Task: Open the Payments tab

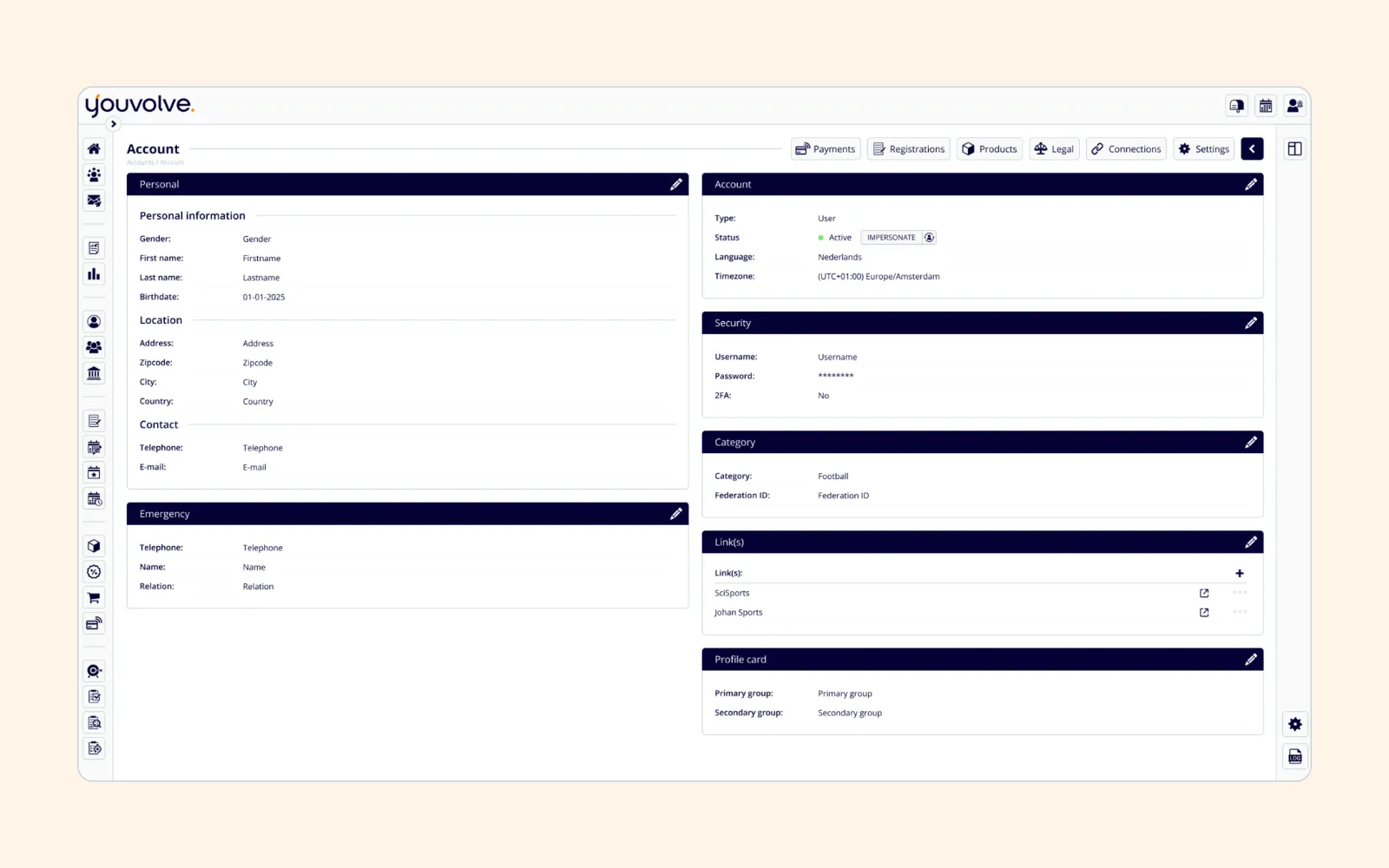Action: (826, 149)
